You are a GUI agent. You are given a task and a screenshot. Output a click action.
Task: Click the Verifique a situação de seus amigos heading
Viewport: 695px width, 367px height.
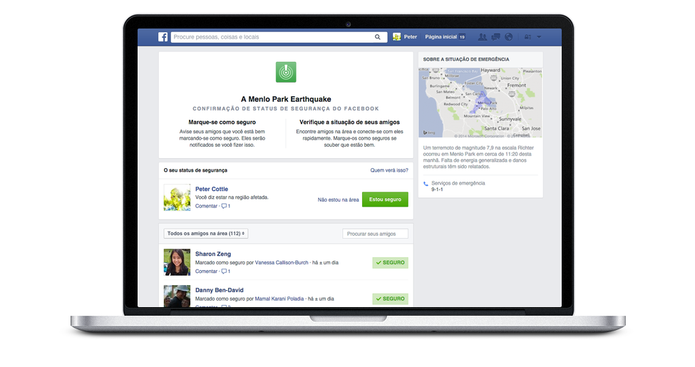tap(349, 122)
